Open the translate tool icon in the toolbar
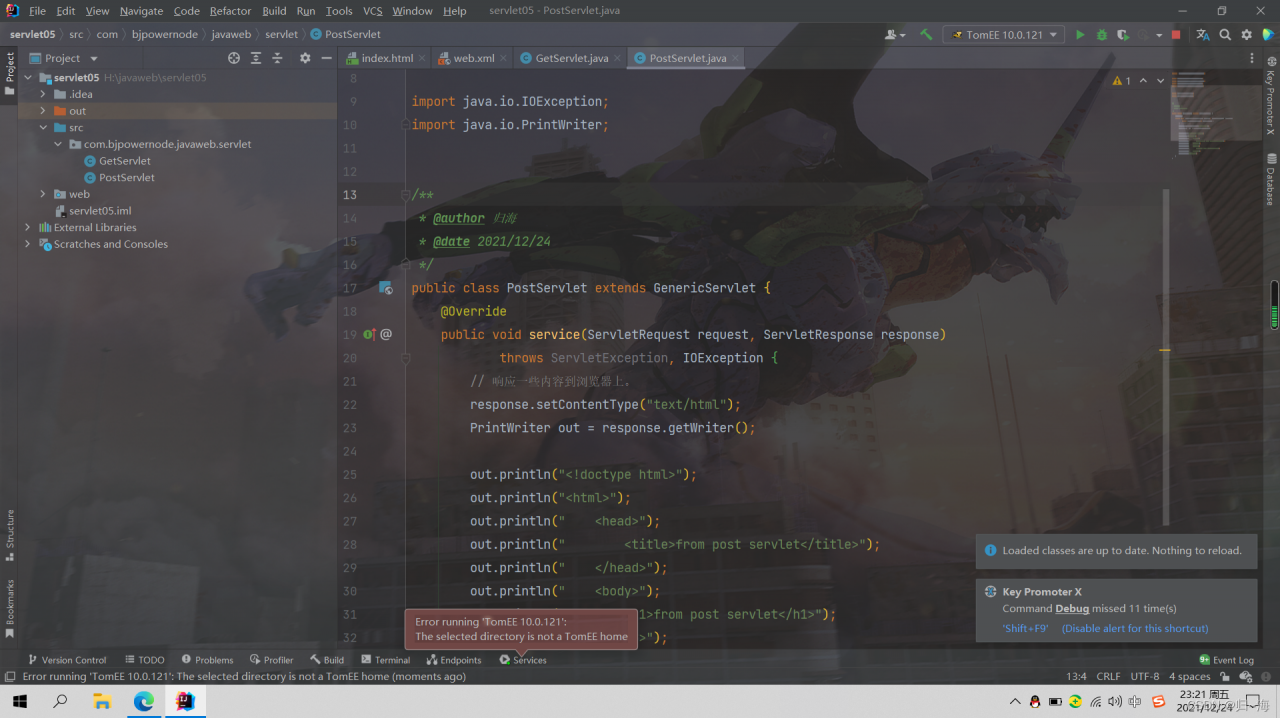The image size is (1280, 718). [x=1202, y=35]
